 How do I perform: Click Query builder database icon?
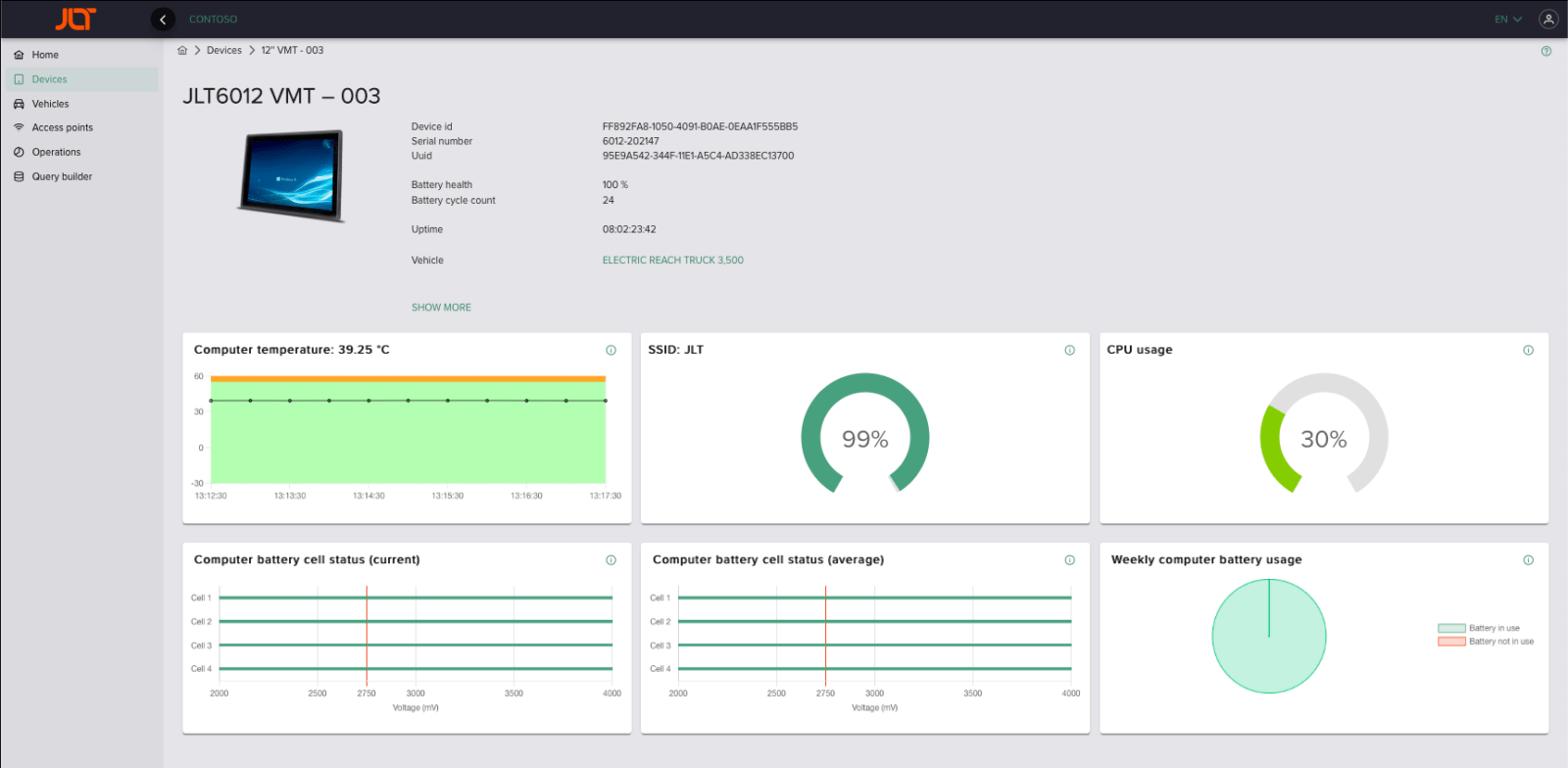19,176
